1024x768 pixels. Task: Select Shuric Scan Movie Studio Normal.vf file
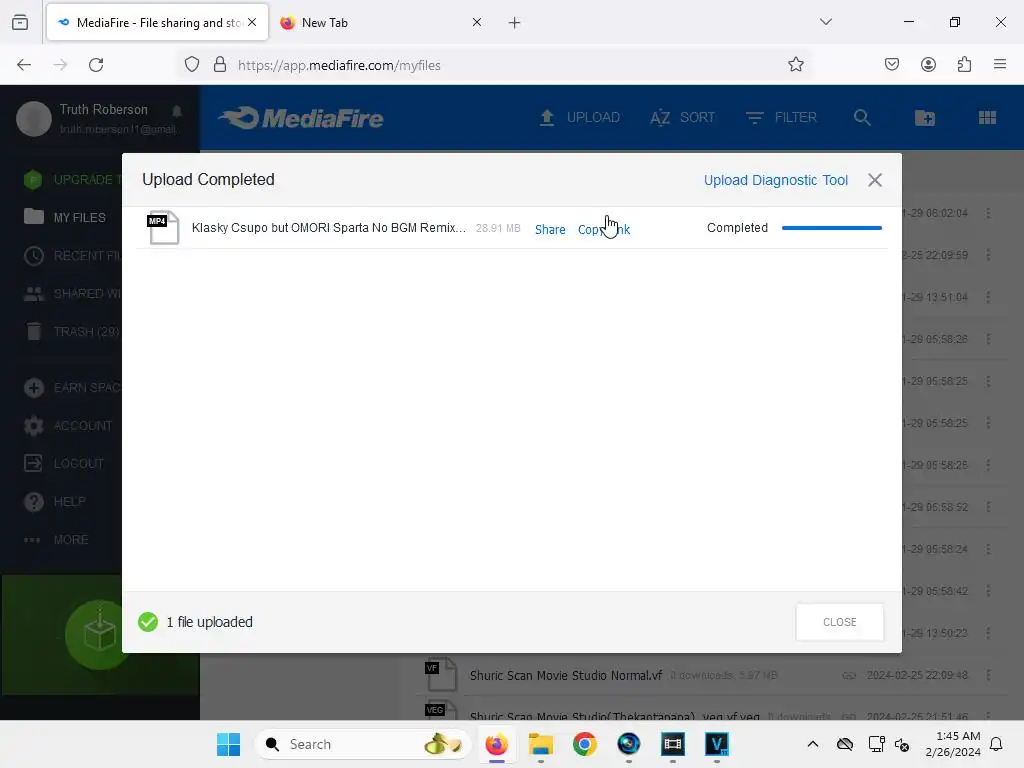[x=566, y=675]
